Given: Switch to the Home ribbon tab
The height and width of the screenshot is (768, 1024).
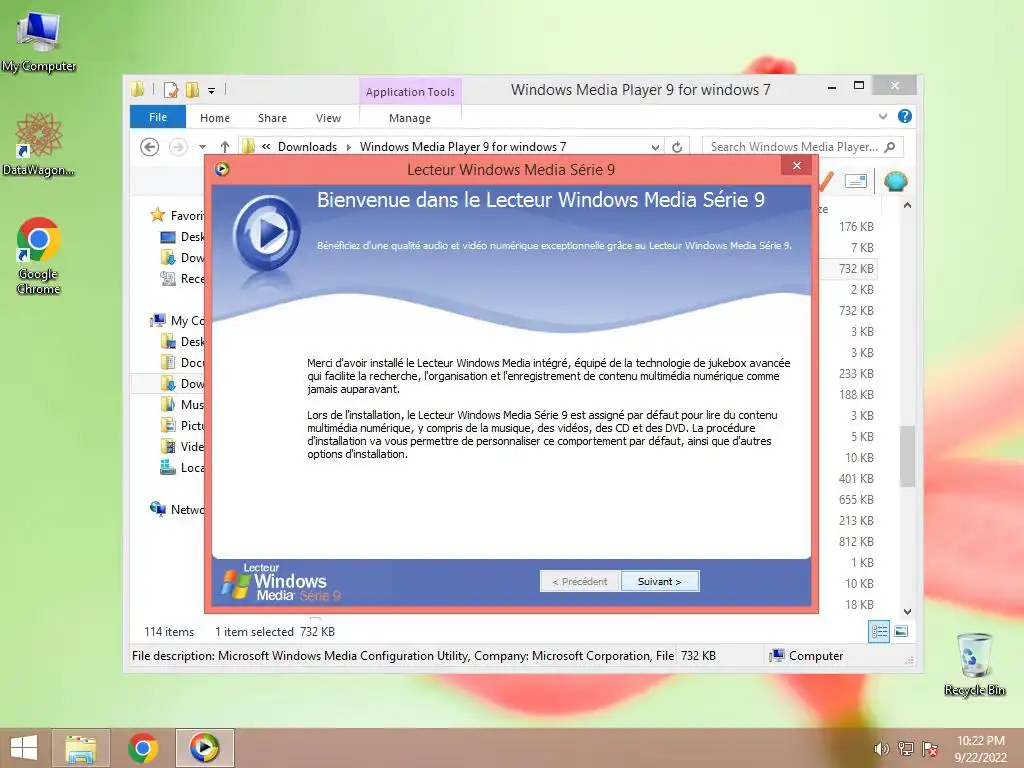Looking at the screenshot, I should (215, 118).
